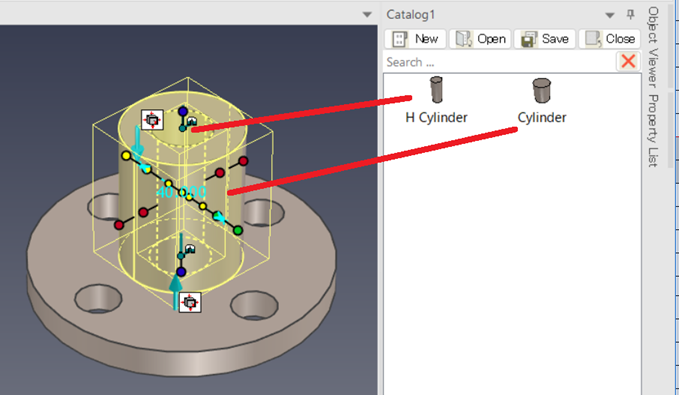679x395 pixels.
Task: Open the Property List side tab
Action: pos(653,130)
